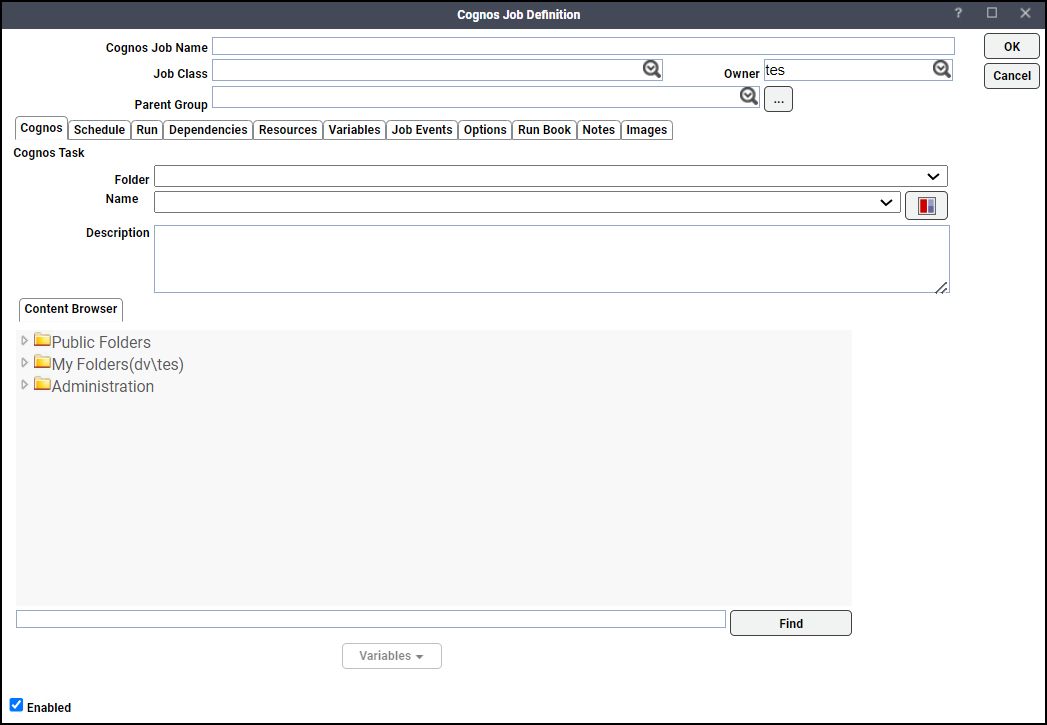Select Public Folders in the tree
The width and height of the screenshot is (1047, 725).
tap(101, 342)
